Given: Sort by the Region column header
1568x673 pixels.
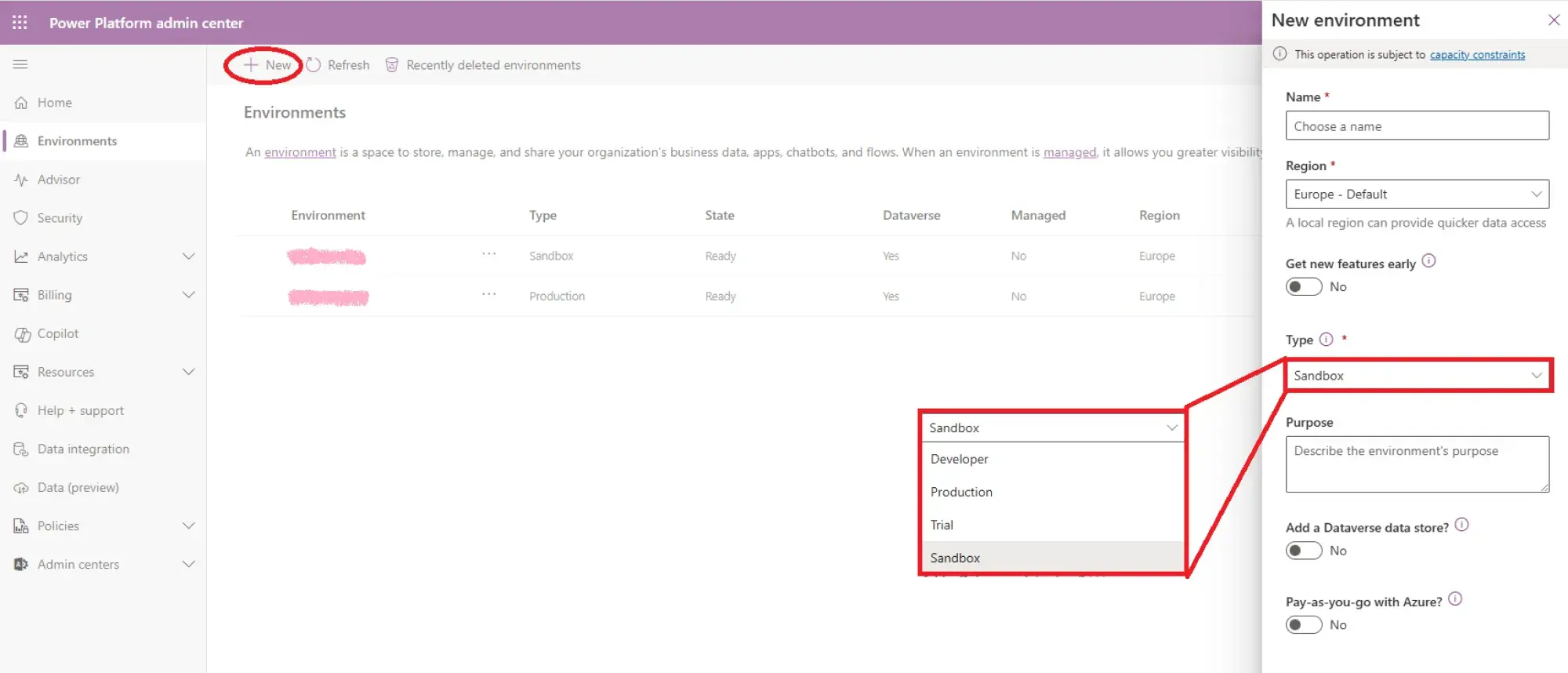Looking at the screenshot, I should click(1159, 216).
